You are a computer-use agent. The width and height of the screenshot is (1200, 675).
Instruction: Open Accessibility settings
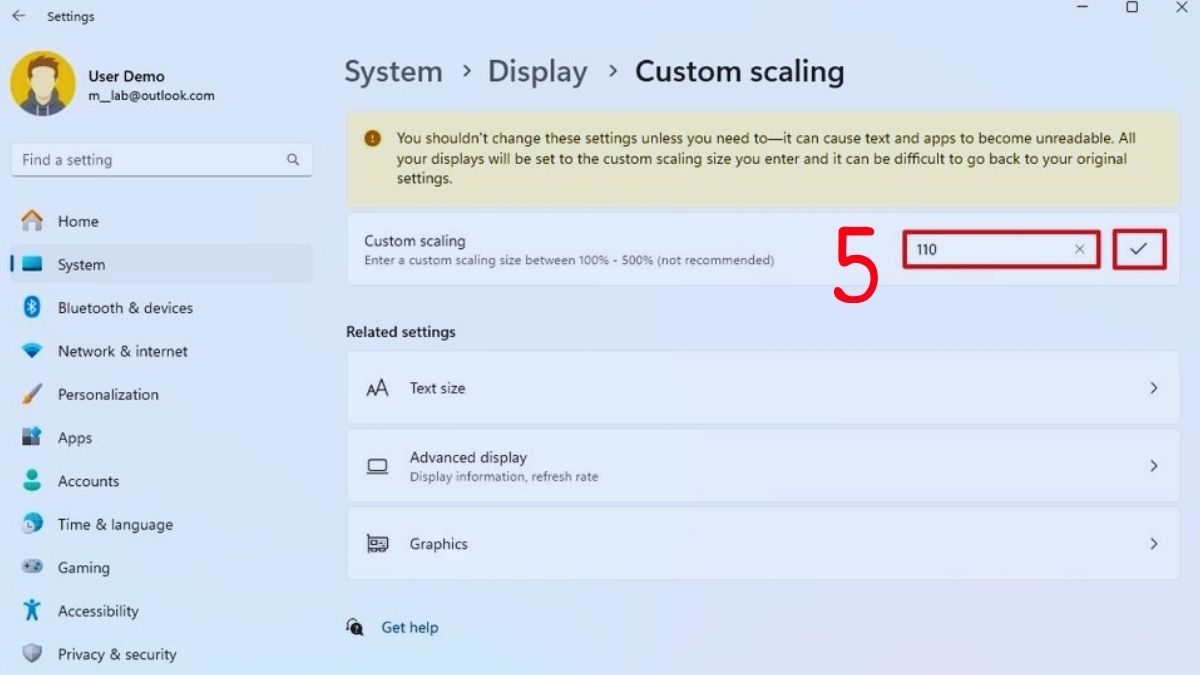click(97, 611)
